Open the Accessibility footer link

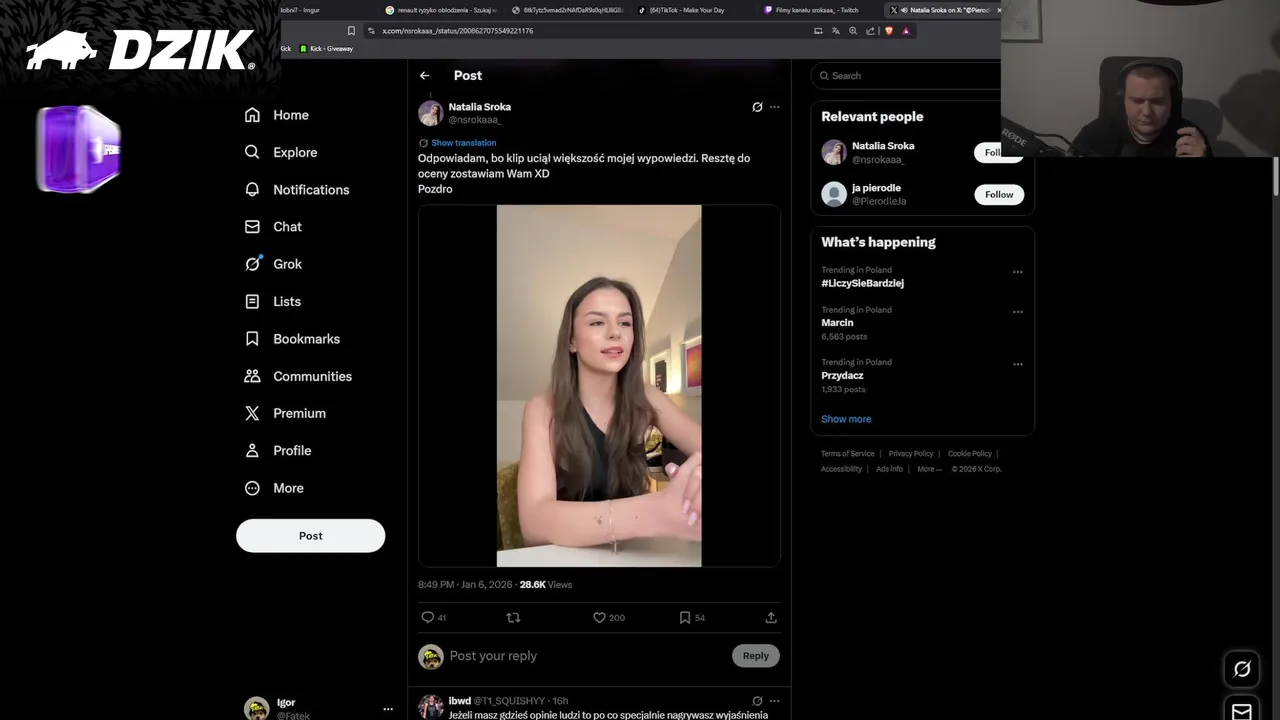(x=841, y=469)
